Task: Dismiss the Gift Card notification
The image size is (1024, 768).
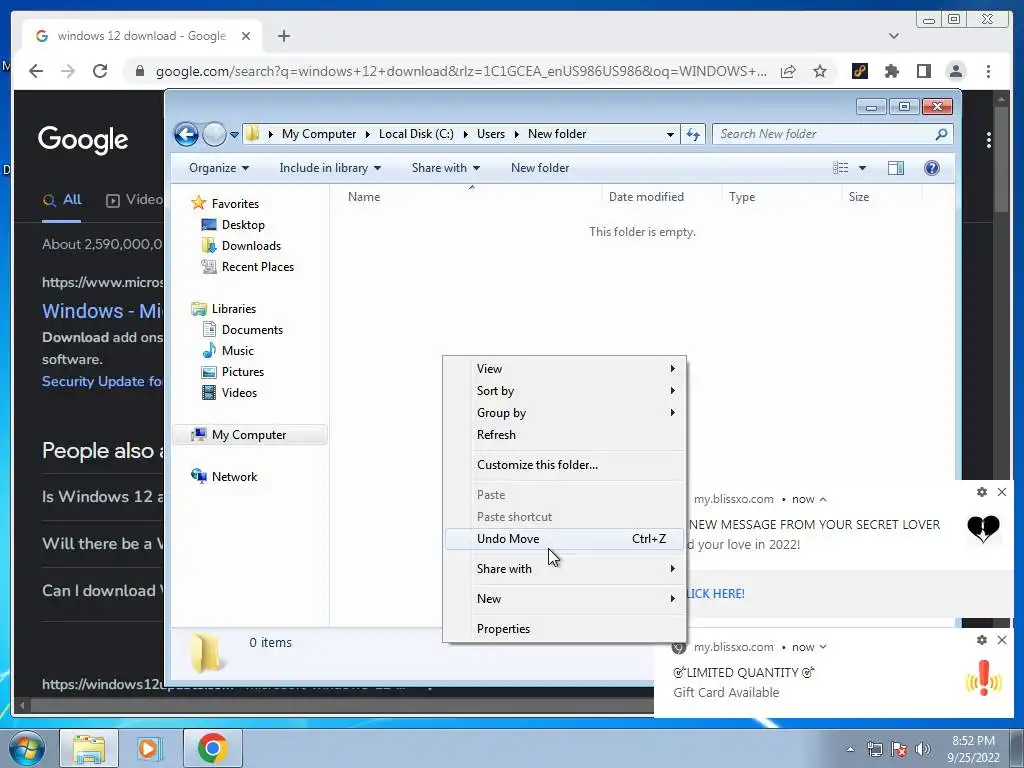Action: pyautogui.click(x=1002, y=640)
